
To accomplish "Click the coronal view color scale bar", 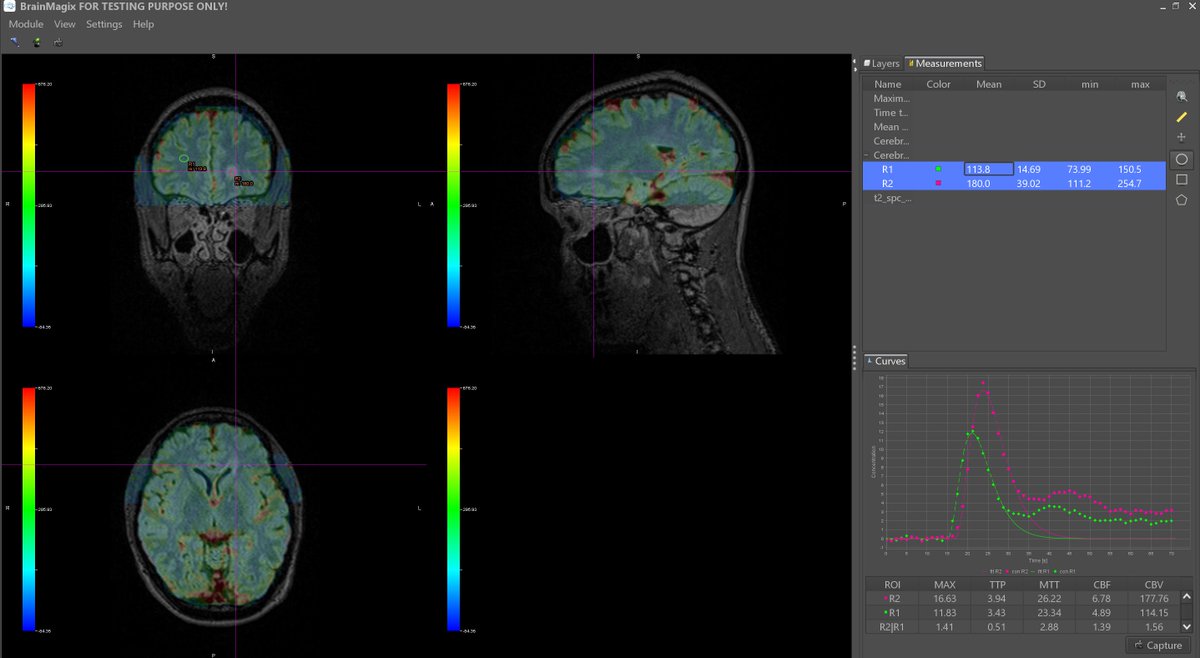I will (x=28, y=205).
